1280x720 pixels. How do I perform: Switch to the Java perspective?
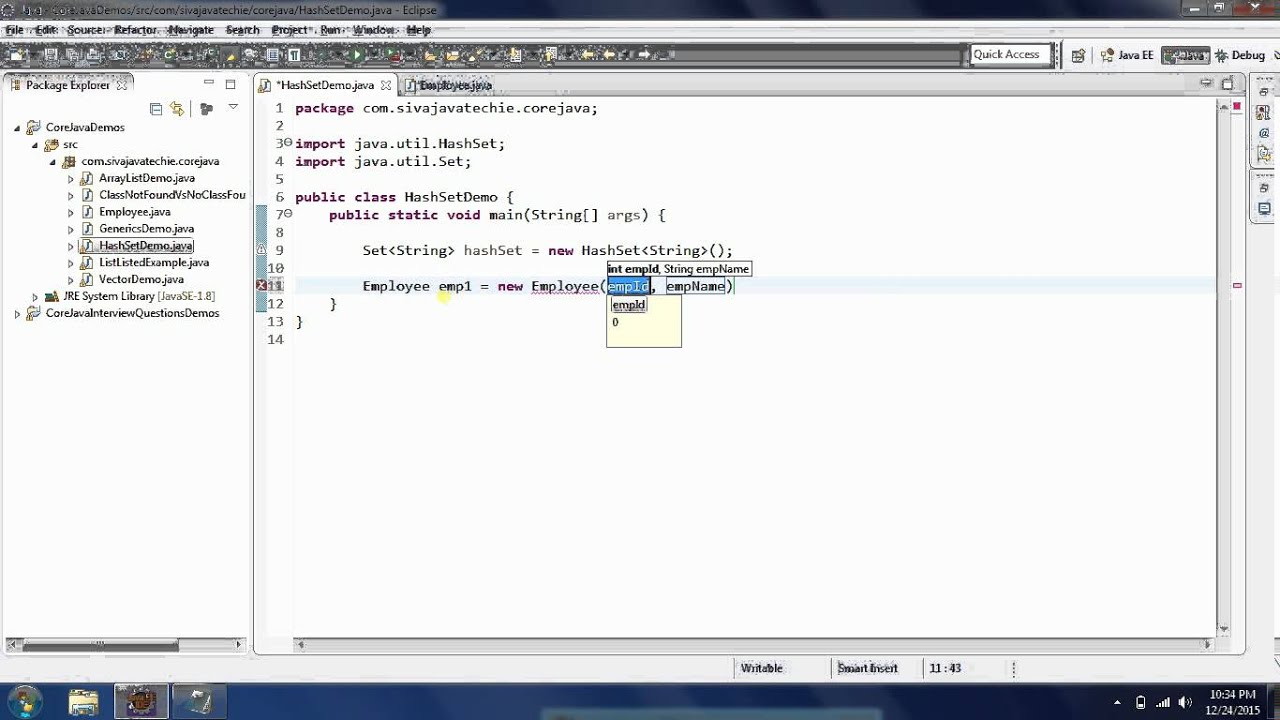(x=1186, y=56)
